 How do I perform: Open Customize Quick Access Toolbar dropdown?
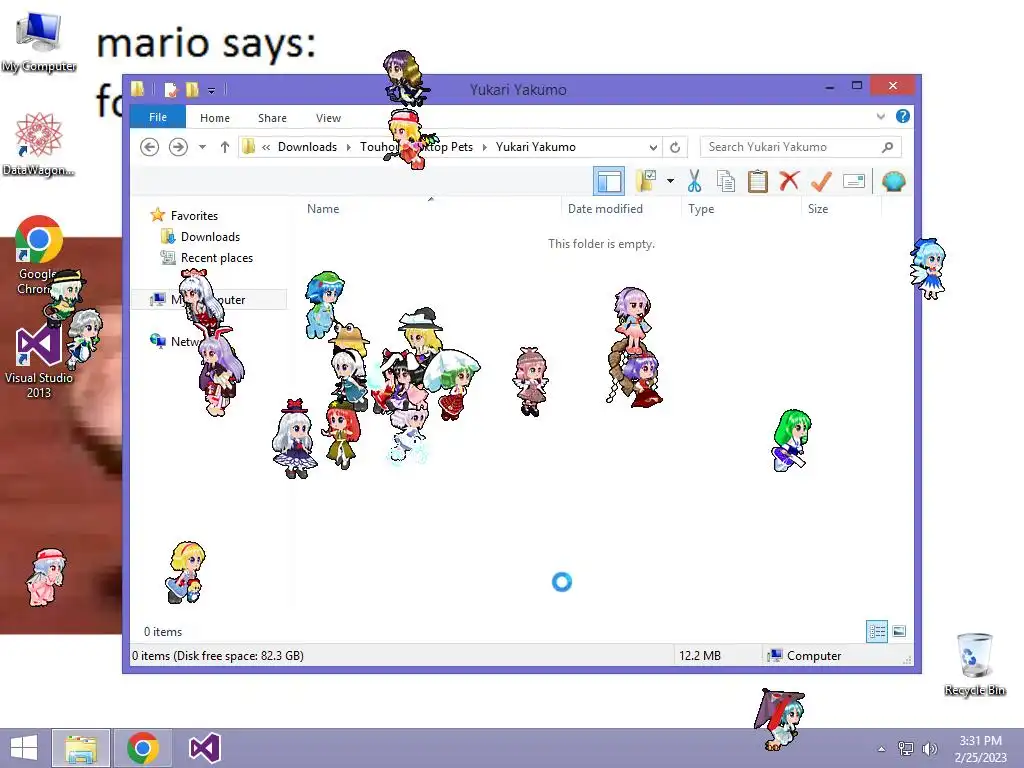(211, 90)
